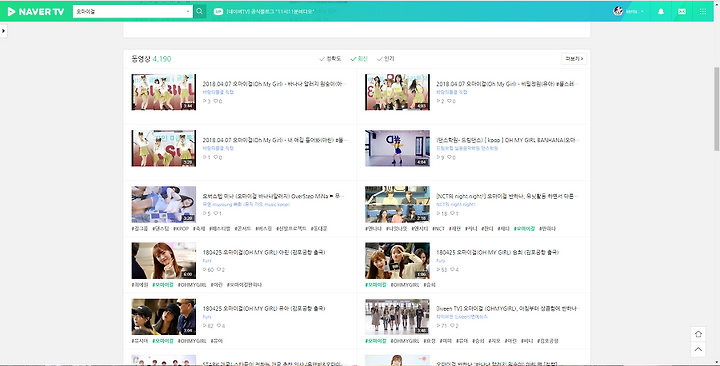Click the heart icon on the 180425 아린 video
720x366 pixels.
coord(219,270)
